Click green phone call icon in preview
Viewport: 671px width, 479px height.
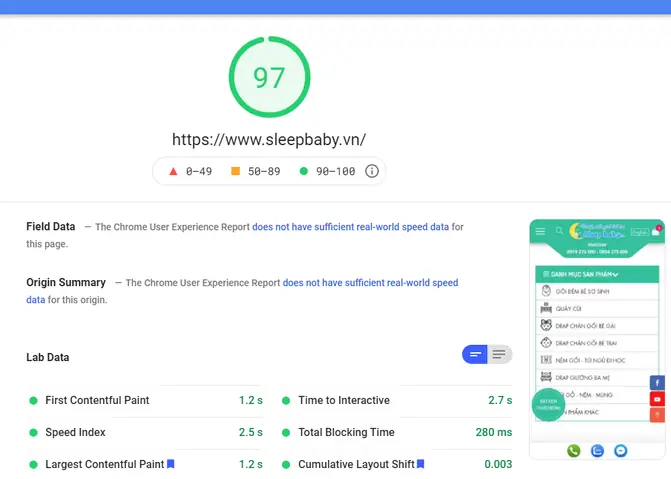click(574, 451)
